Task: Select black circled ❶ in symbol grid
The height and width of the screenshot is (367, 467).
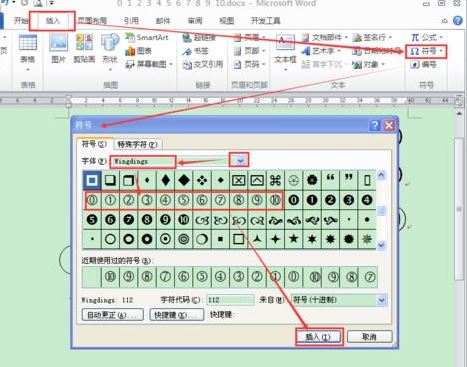Action: pos(312,200)
